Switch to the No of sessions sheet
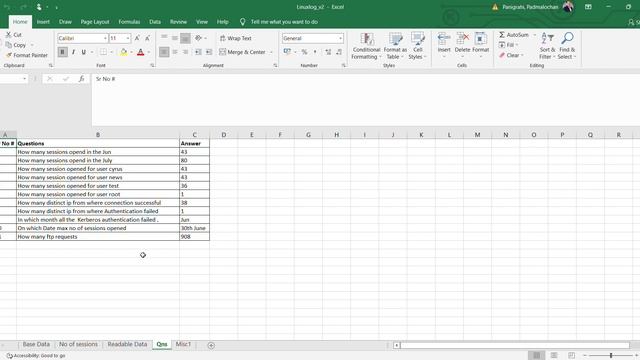 78,344
